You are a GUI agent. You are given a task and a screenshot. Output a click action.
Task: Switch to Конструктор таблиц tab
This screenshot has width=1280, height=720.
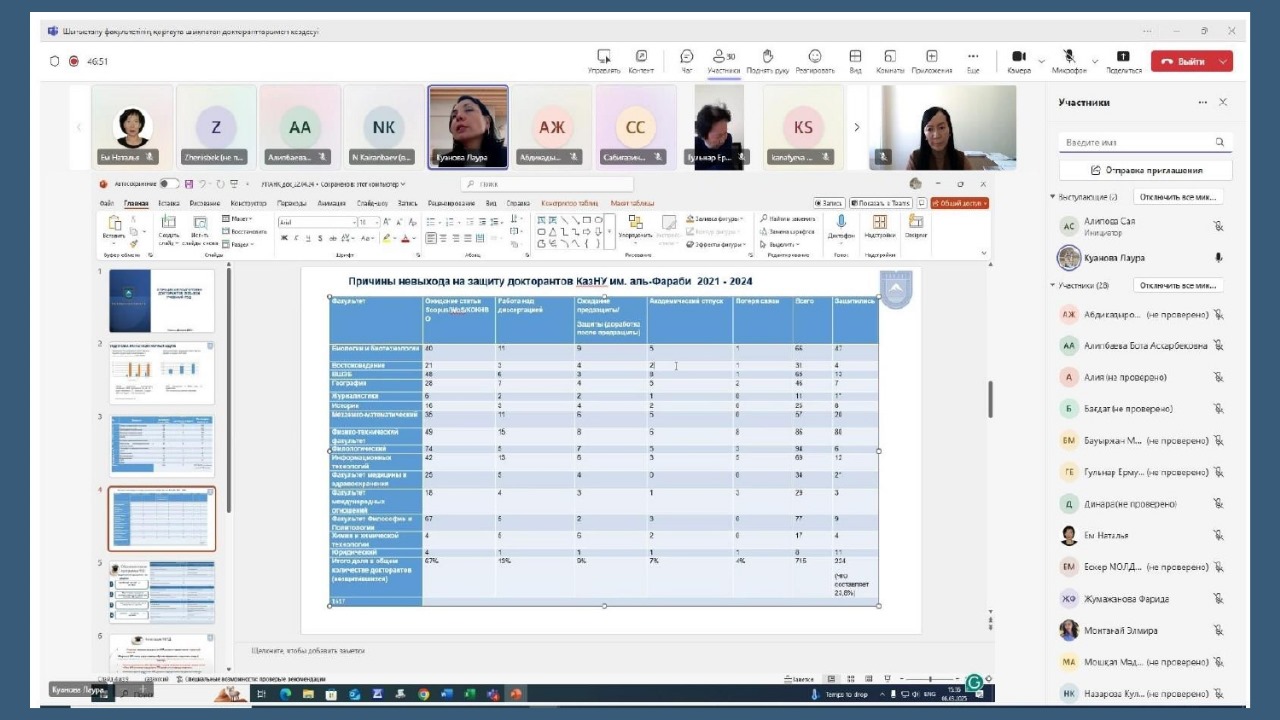(x=570, y=203)
